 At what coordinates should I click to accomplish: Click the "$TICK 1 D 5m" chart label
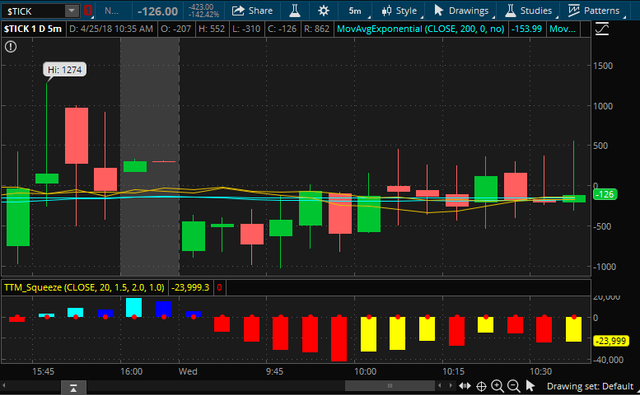tap(33, 29)
